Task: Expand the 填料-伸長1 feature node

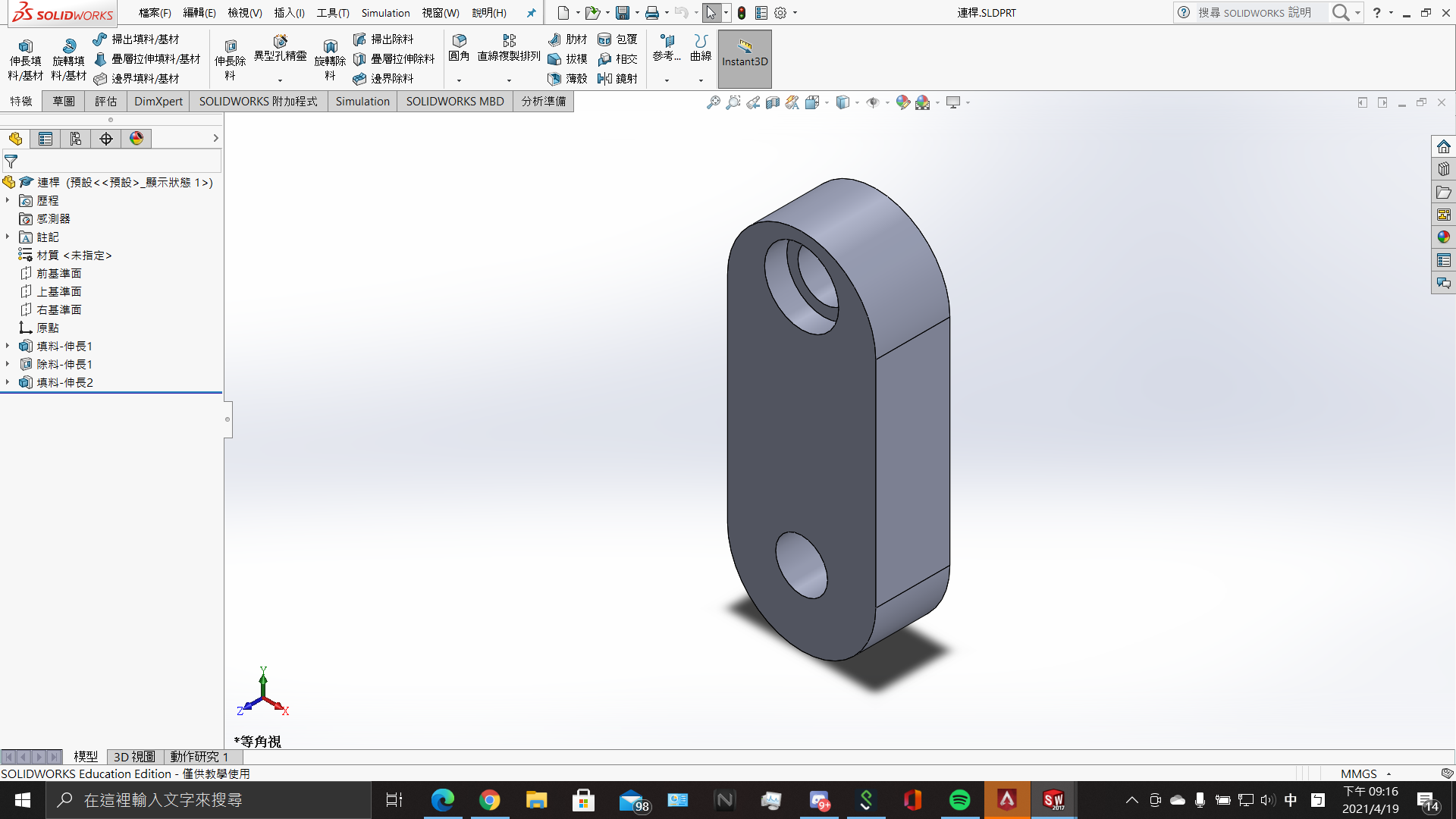Action: pyautogui.click(x=8, y=346)
